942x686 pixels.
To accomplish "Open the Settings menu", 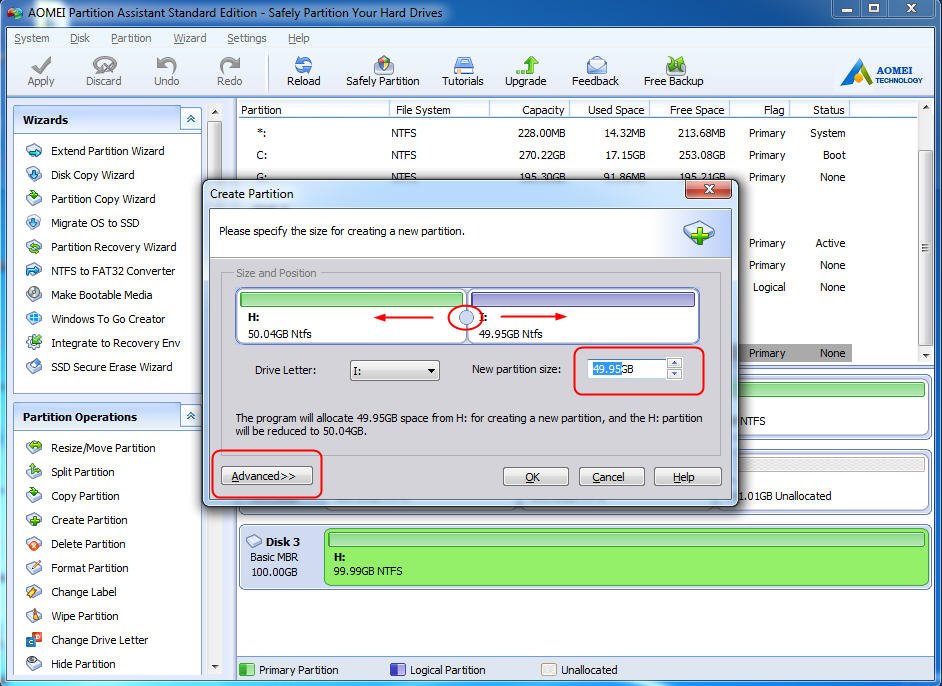I will tap(246, 38).
